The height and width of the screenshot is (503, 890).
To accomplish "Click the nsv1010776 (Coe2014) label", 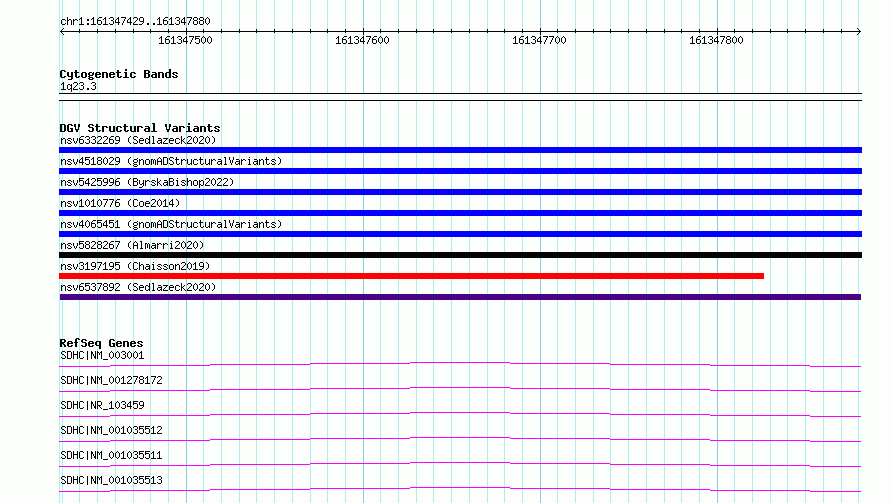I will 120,203.
